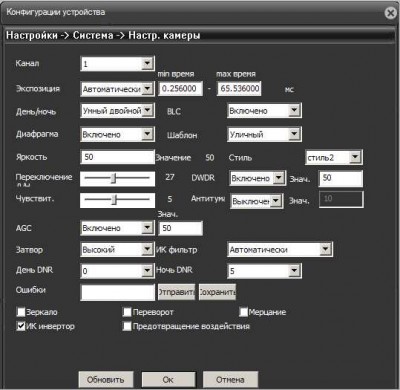
Task: Open the День/ночь mode dropdown
Action: [117, 111]
